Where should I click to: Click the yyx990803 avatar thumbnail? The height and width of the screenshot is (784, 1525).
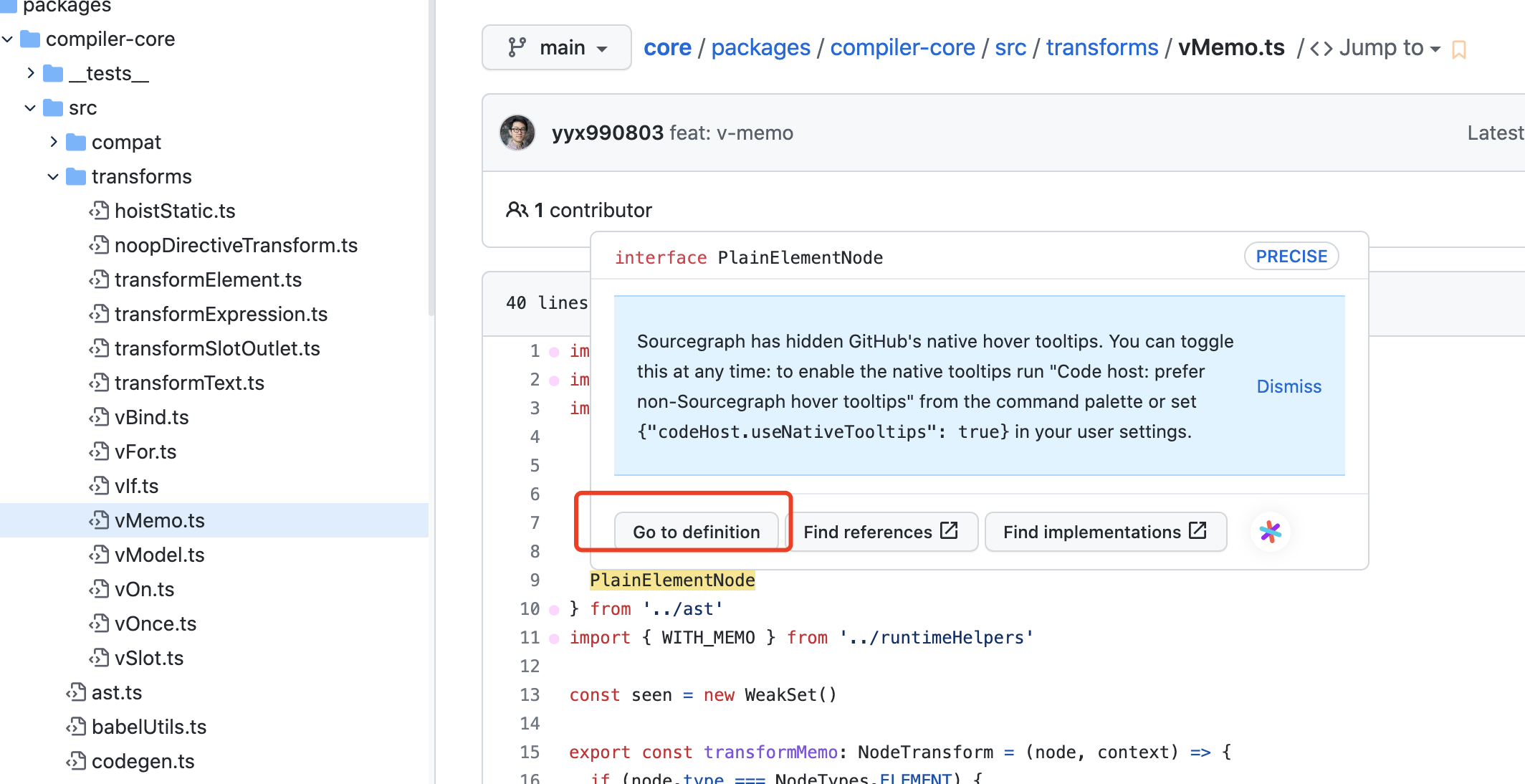tap(517, 133)
